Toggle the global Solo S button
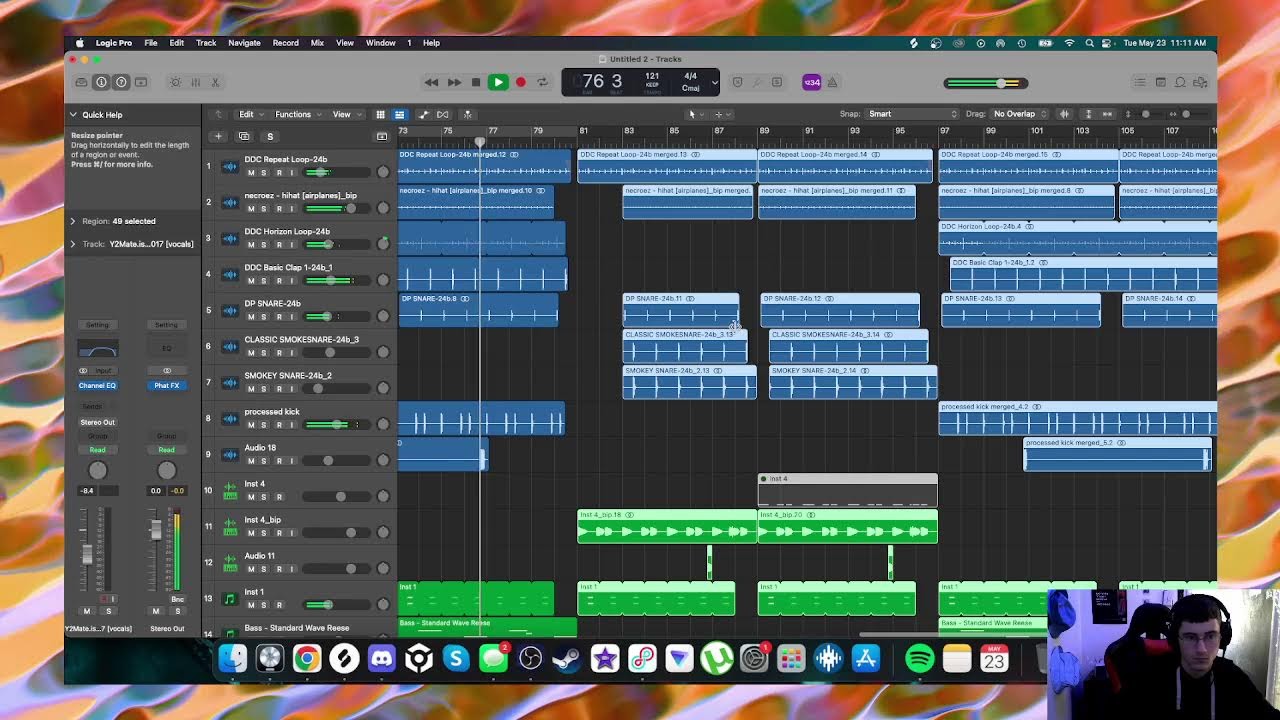The height and width of the screenshot is (720, 1280). 270,136
